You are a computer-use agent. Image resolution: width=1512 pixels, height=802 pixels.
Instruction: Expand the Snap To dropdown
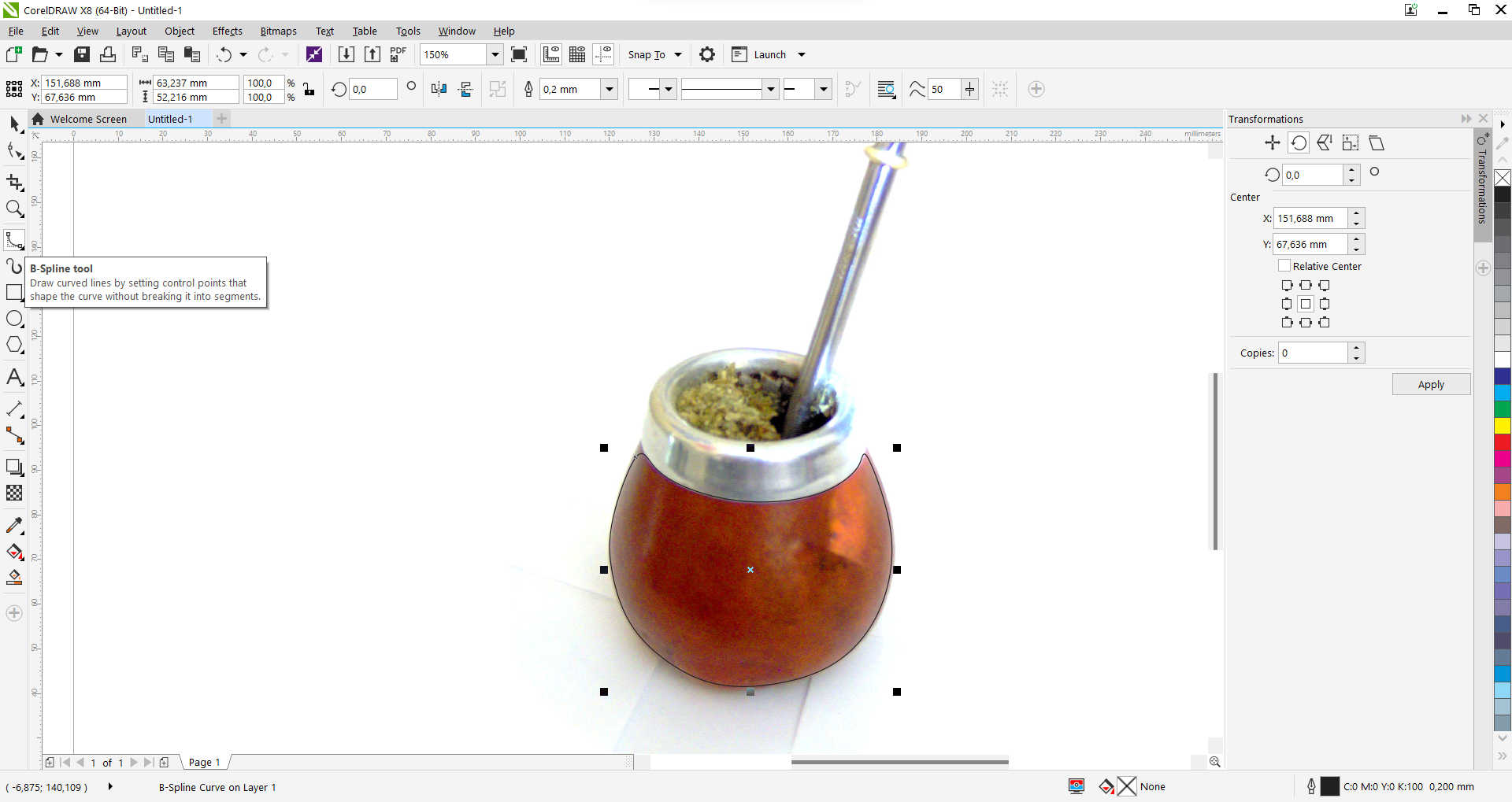(677, 54)
